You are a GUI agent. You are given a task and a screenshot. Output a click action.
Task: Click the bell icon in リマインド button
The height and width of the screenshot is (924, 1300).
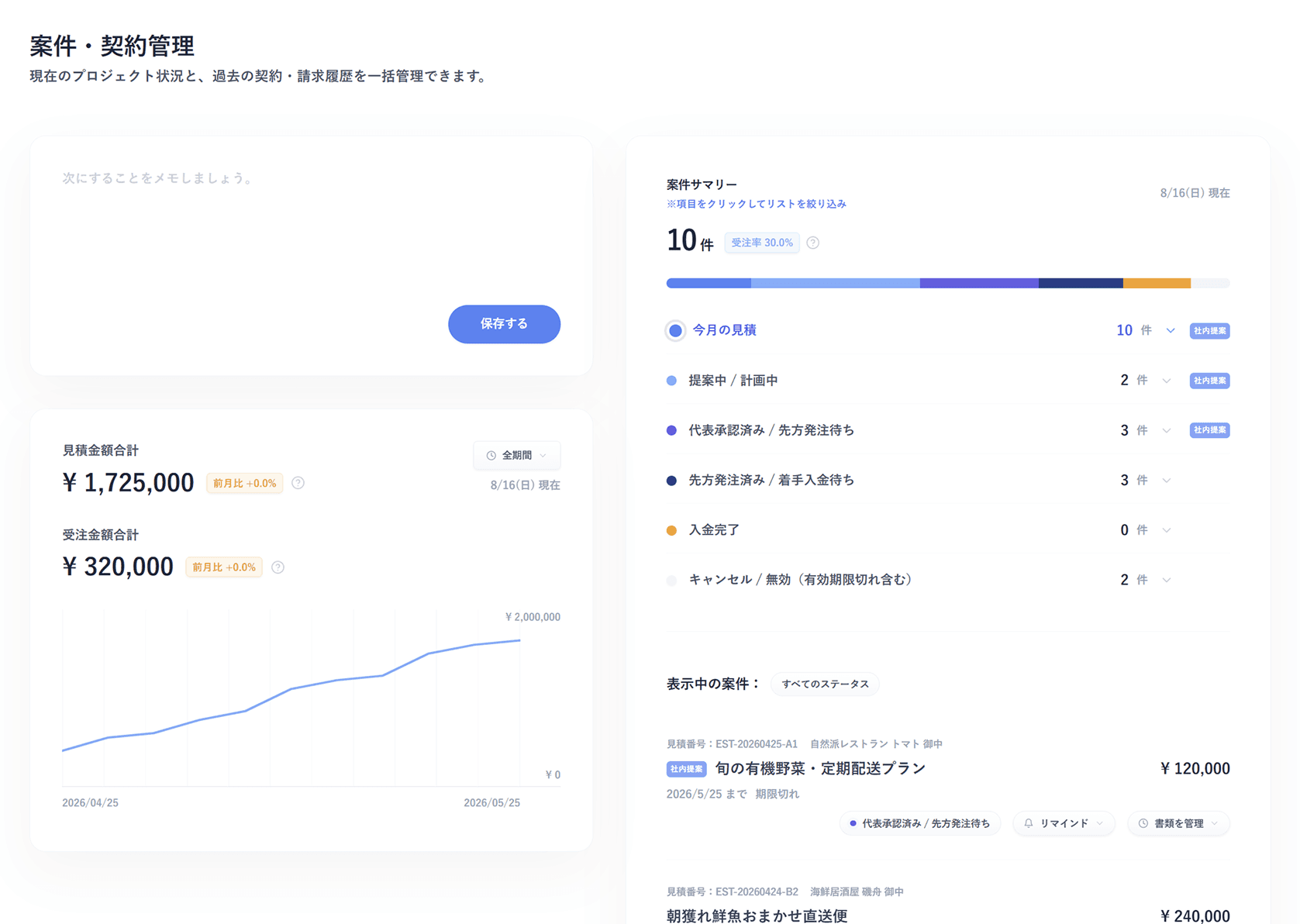(x=1029, y=823)
